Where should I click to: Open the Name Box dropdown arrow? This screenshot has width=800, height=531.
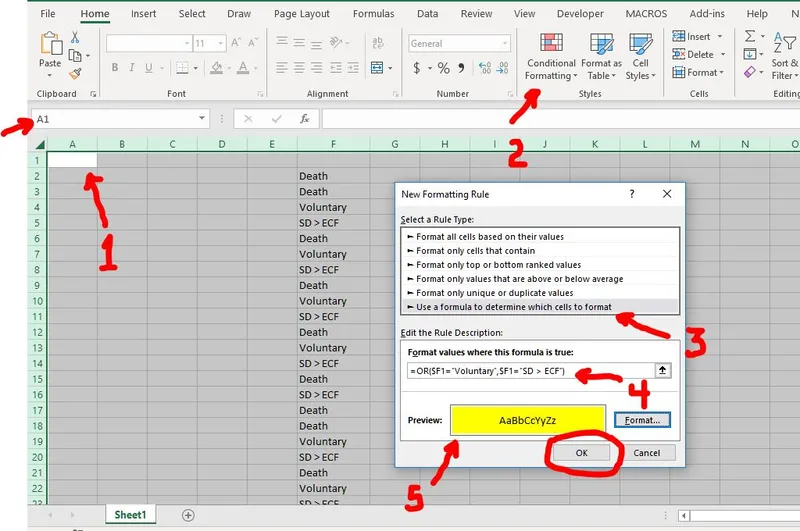(202, 118)
